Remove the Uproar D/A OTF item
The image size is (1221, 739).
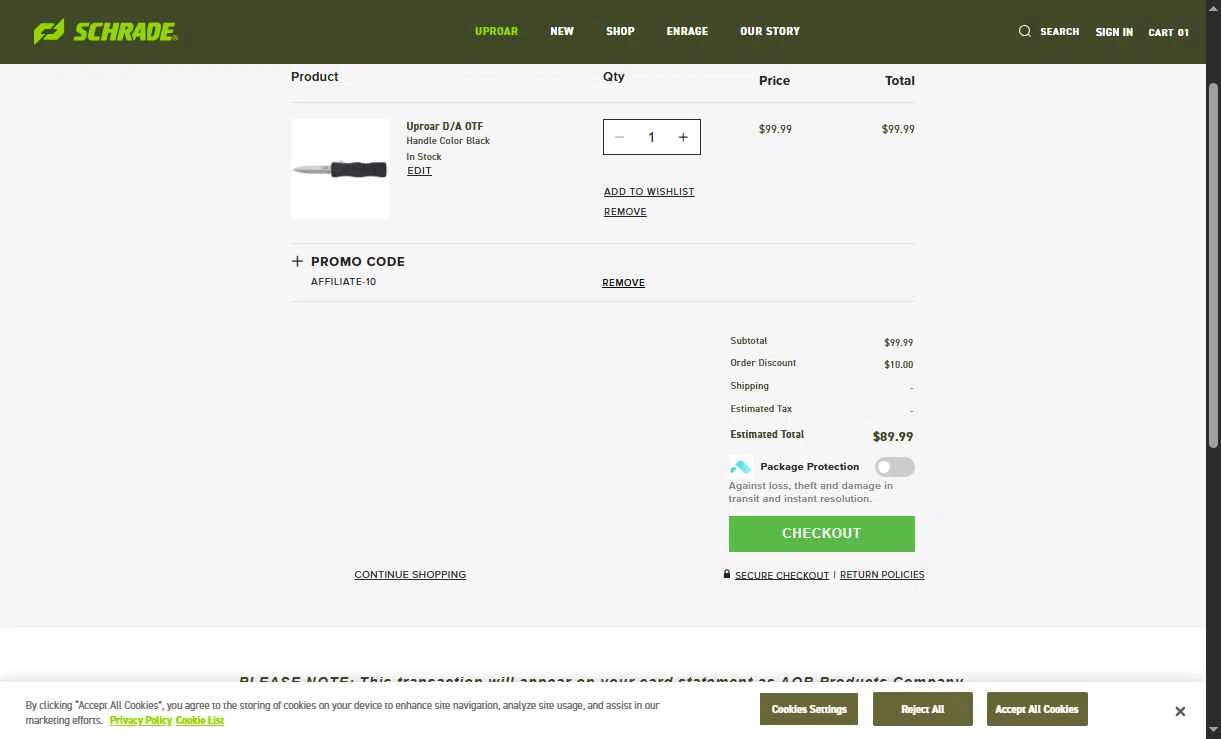[625, 212]
